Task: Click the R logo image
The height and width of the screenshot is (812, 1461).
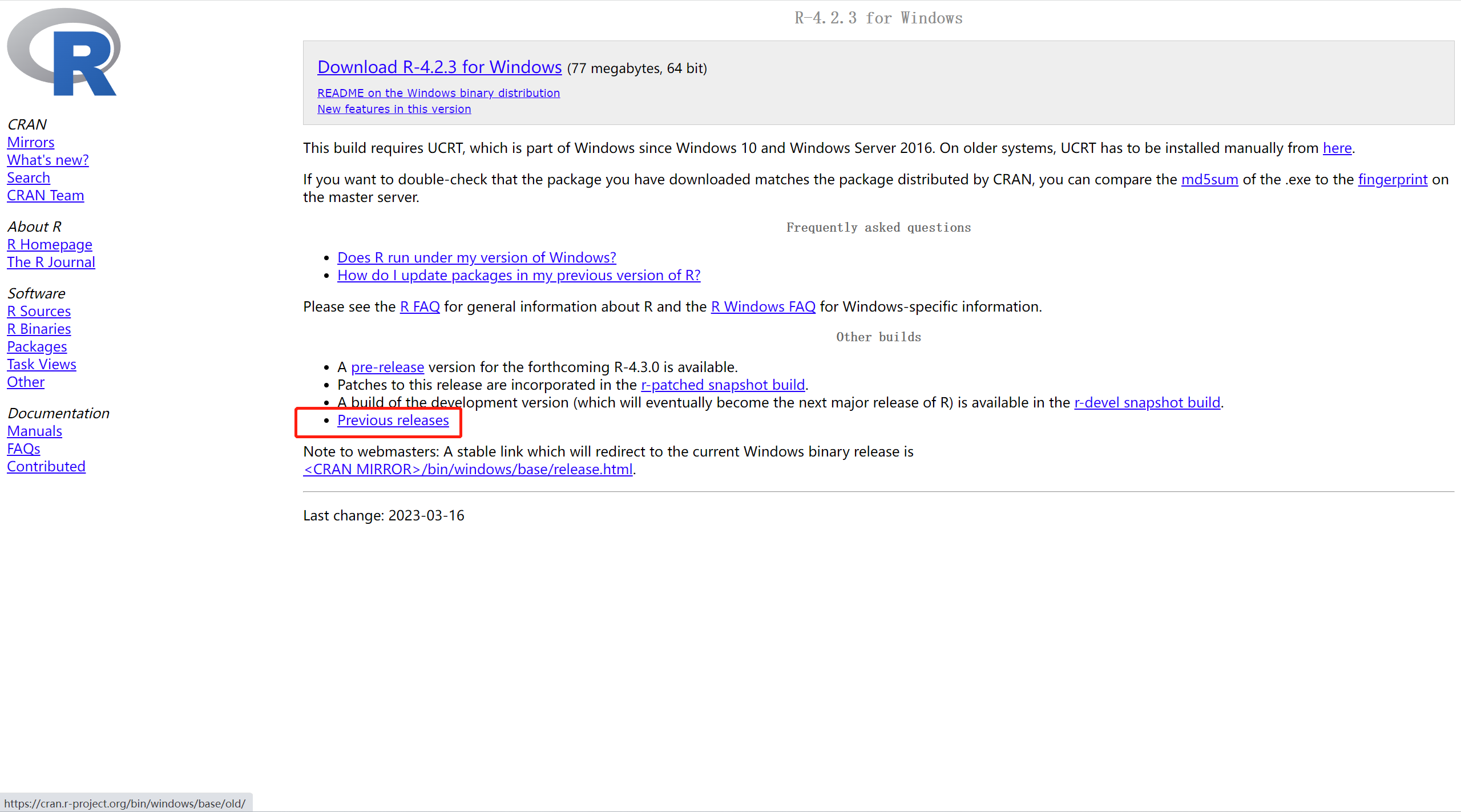Action: 63,51
